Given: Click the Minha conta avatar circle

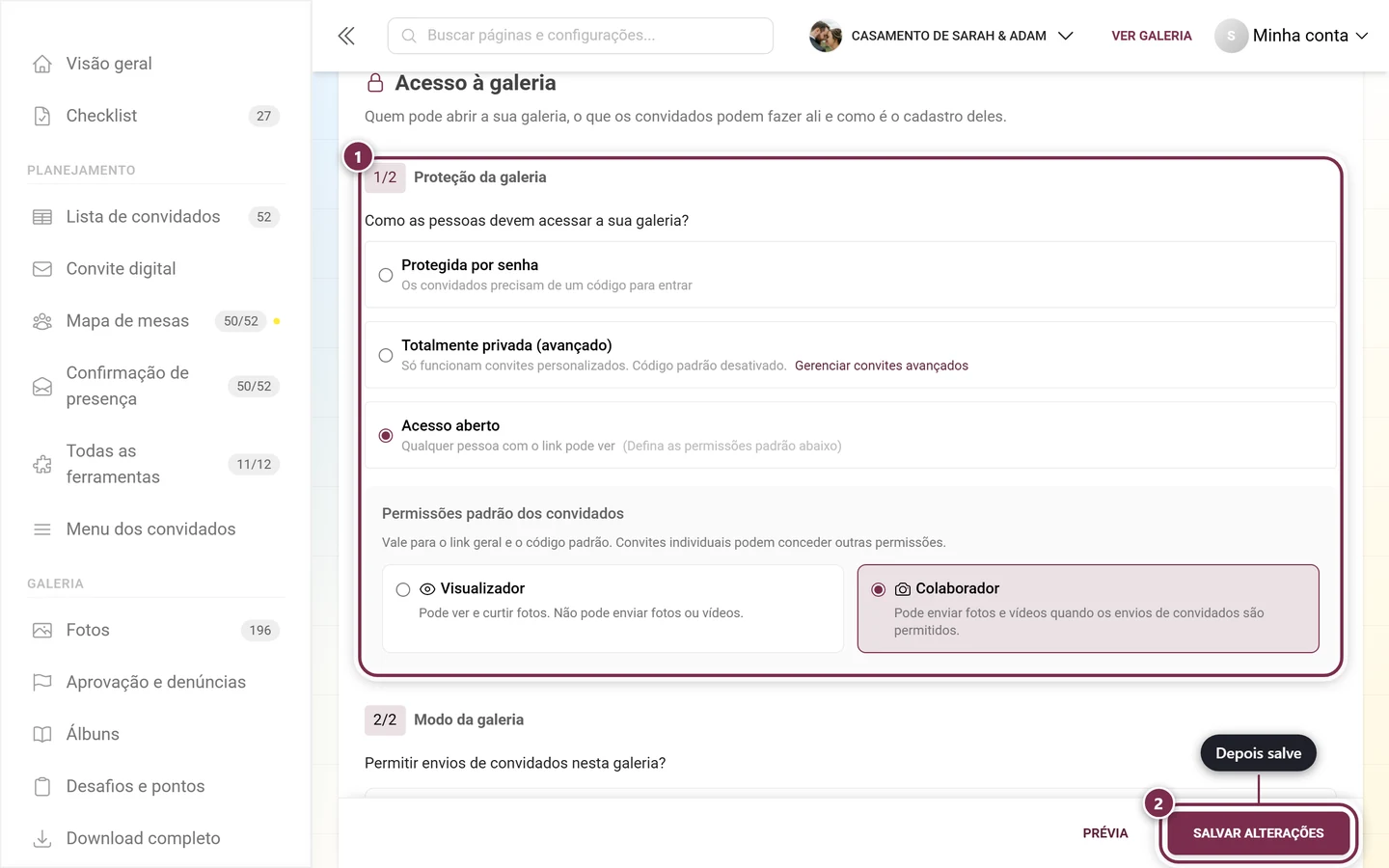Looking at the screenshot, I should point(1231,36).
